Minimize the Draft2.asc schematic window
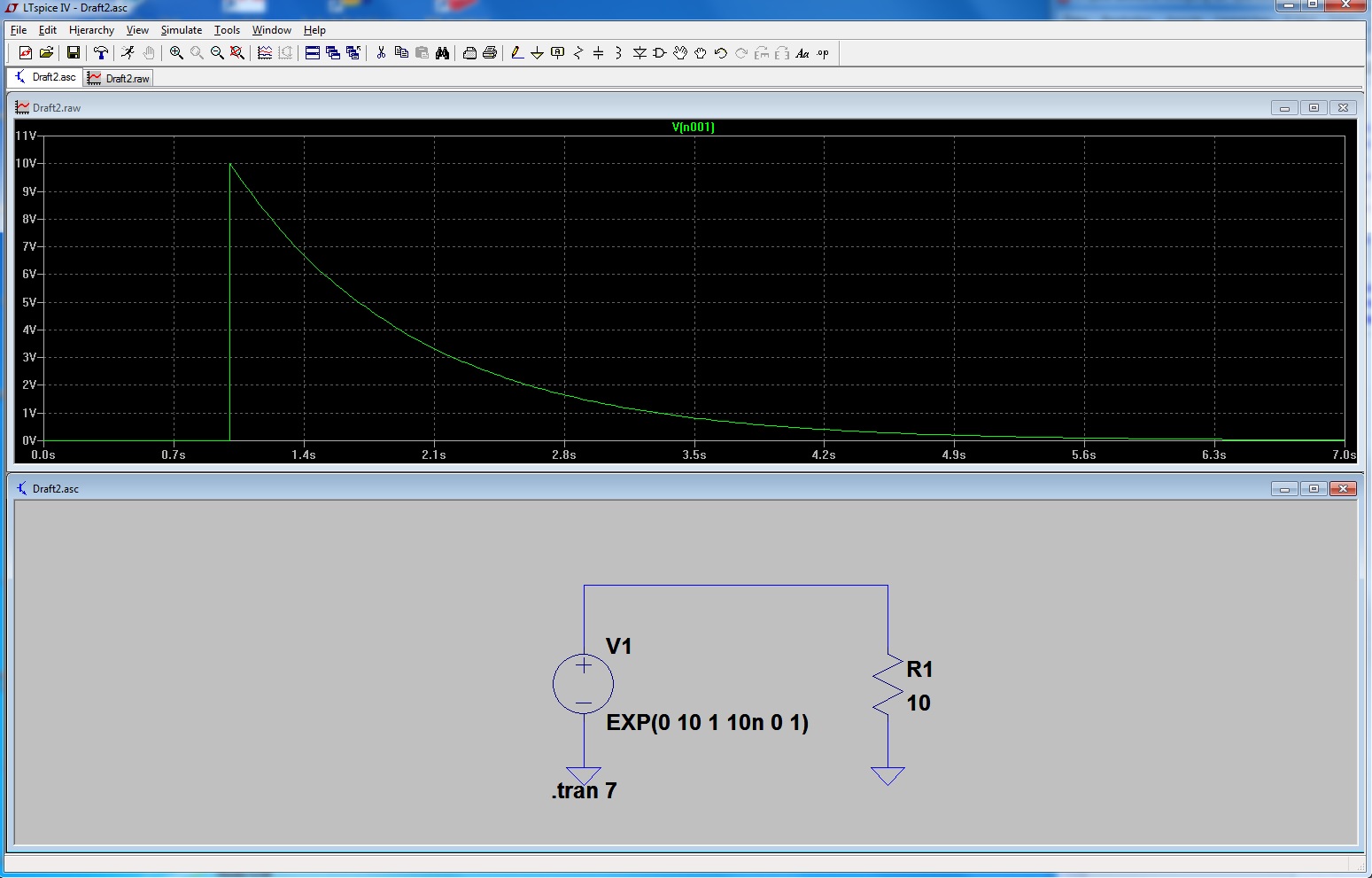1372x878 pixels. point(1283,489)
